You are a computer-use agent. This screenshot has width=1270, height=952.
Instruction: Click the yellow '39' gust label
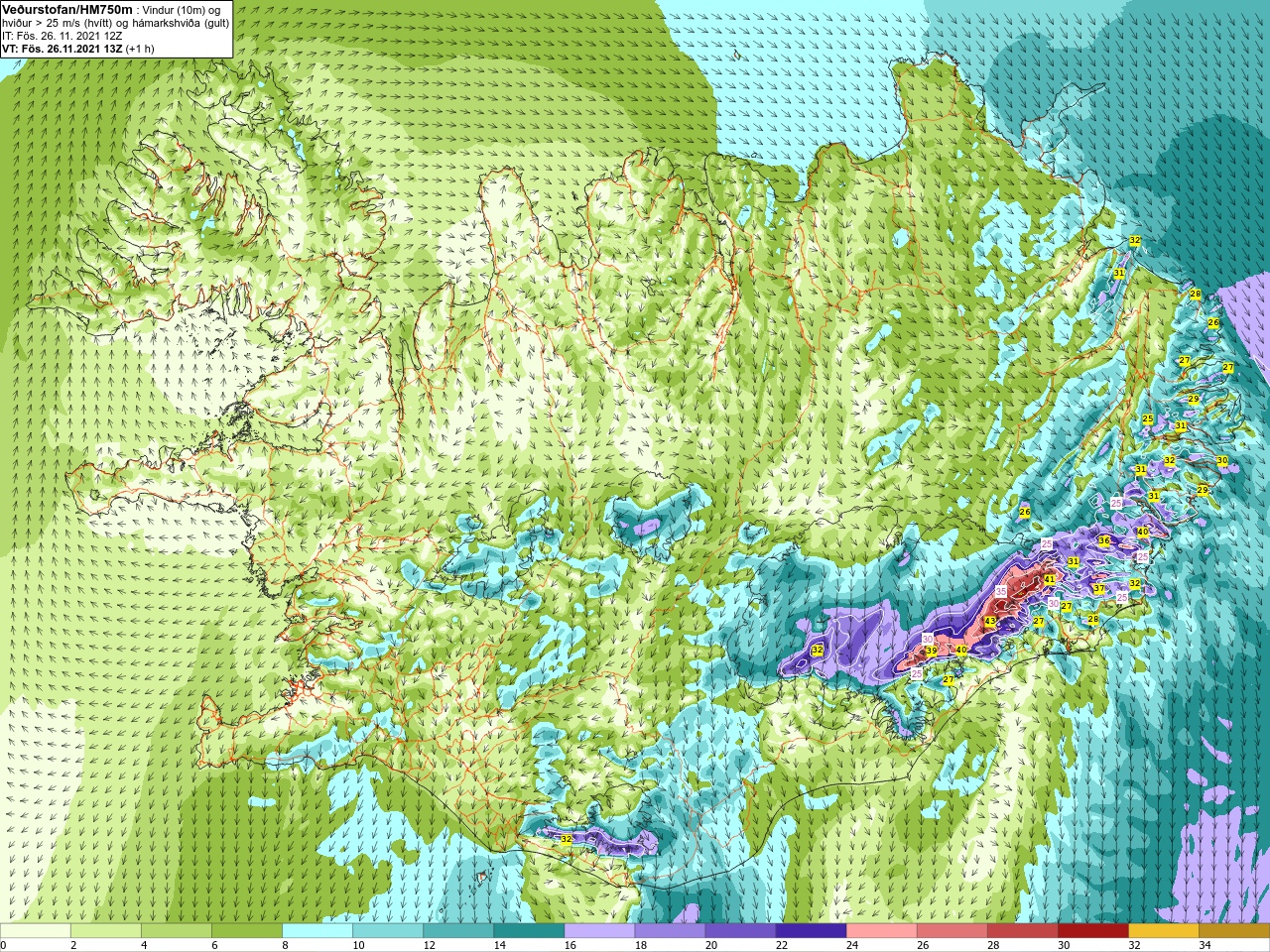coord(931,651)
